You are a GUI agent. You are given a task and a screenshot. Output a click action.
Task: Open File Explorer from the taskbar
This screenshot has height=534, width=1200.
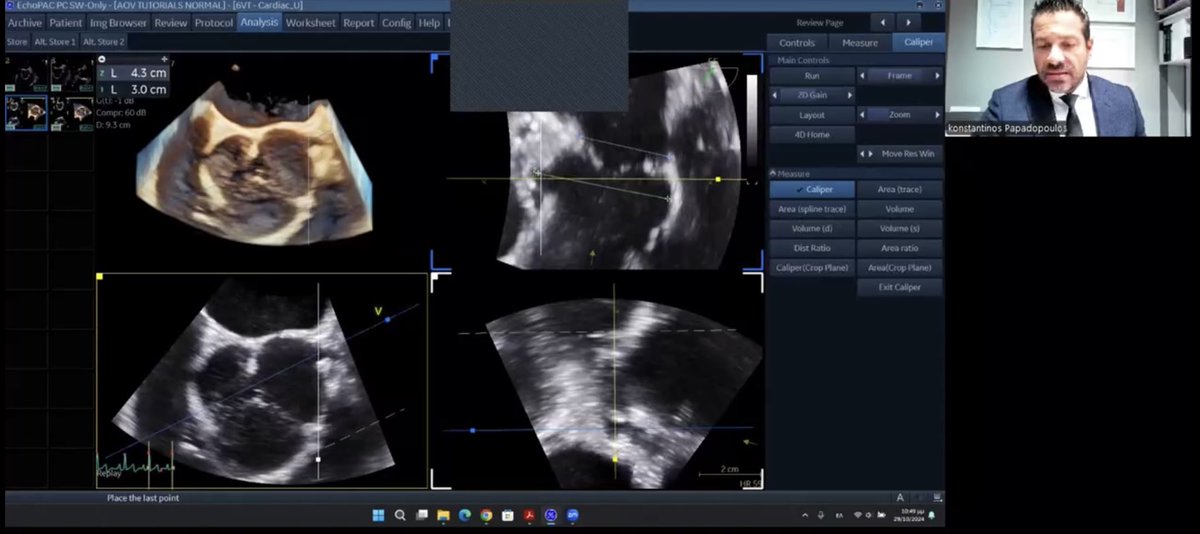click(443, 515)
